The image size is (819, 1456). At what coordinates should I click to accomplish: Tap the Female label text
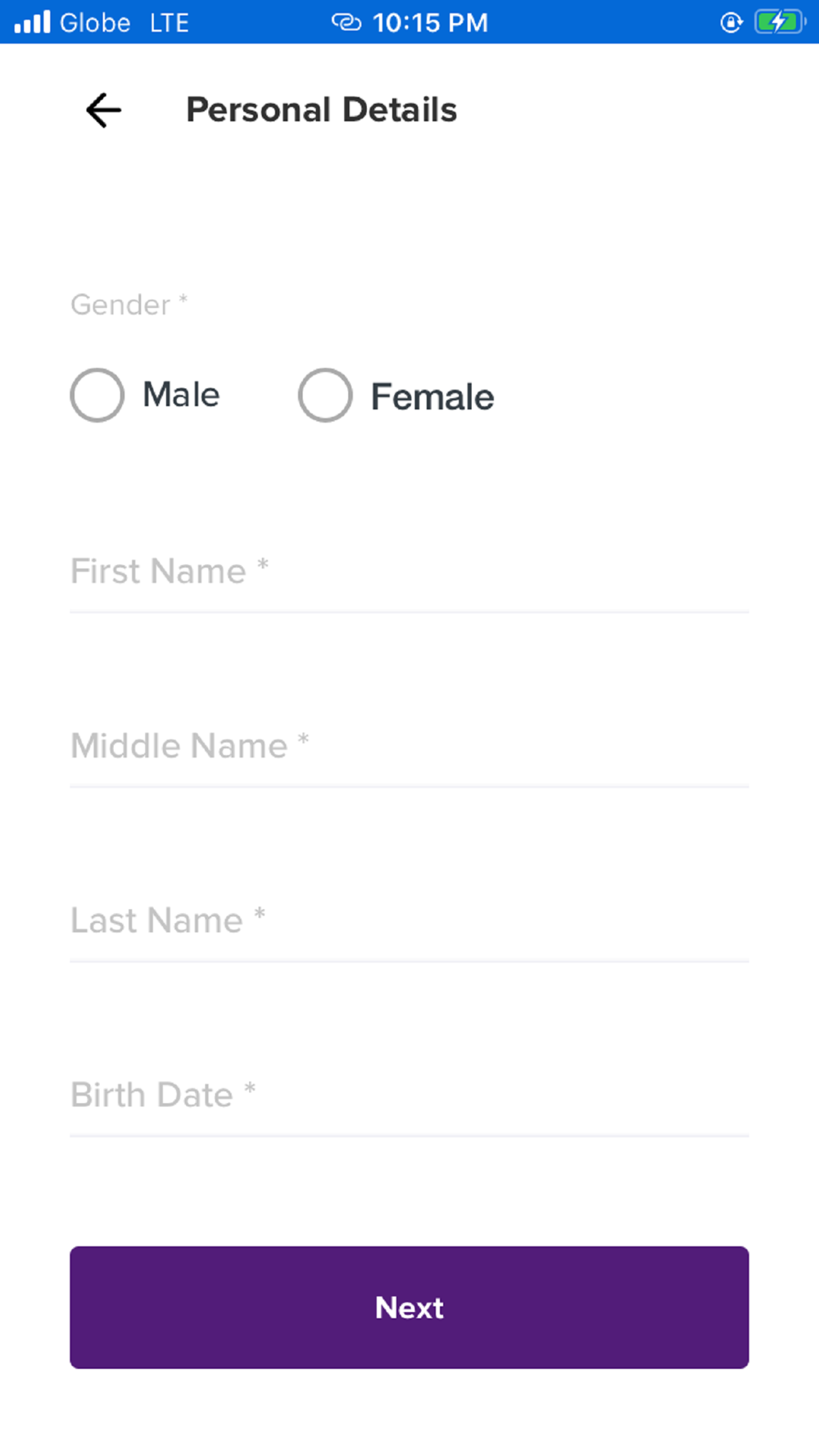432,396
